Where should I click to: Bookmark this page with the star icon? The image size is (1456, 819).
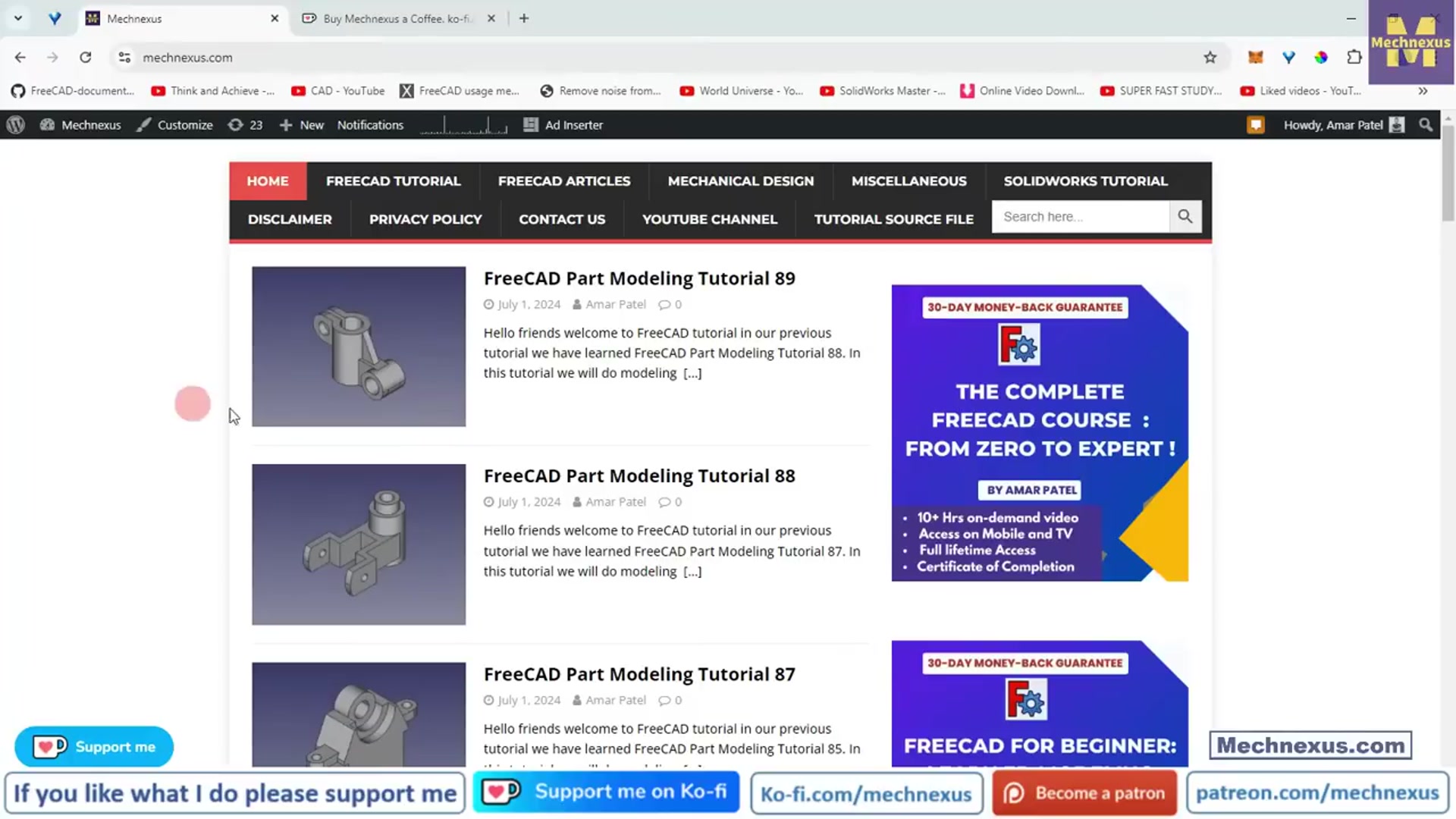(x=1210, y=58)
